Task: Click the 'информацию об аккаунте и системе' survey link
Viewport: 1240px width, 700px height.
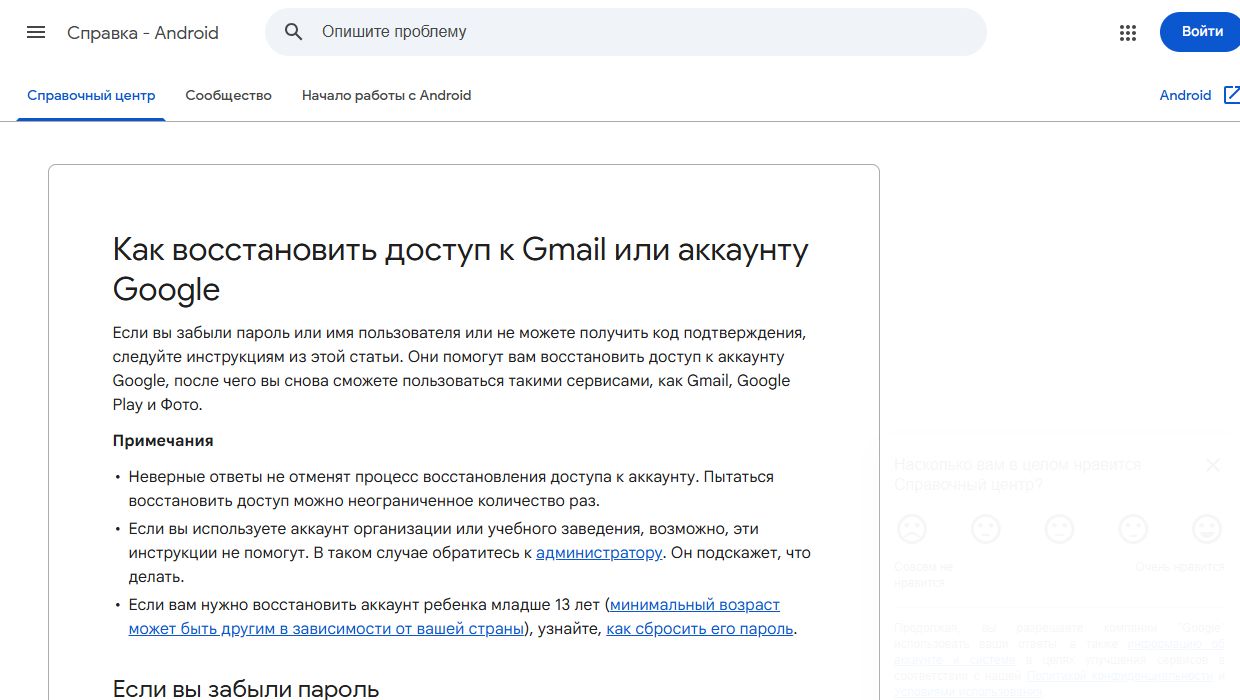Action: [1058, 652]
